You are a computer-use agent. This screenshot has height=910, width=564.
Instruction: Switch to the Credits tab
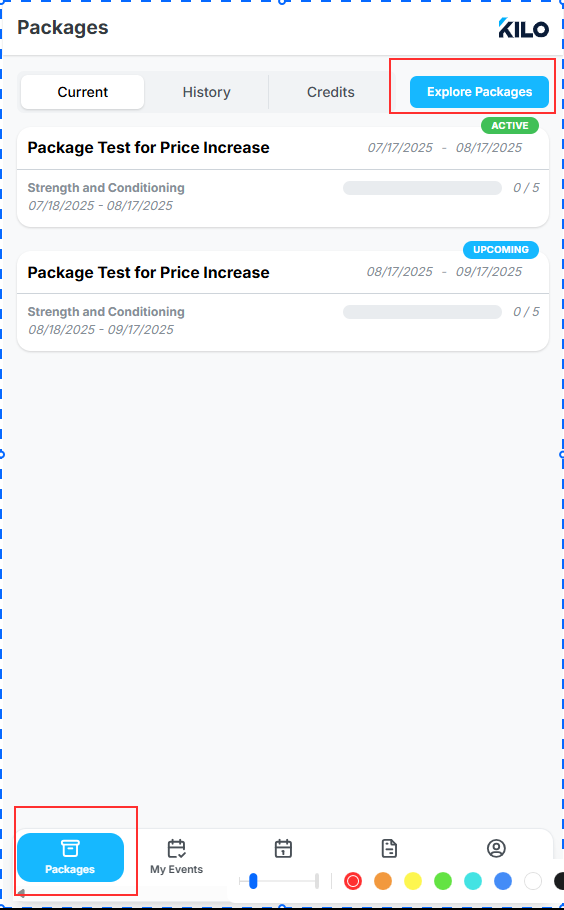click(x=331, y=92)
